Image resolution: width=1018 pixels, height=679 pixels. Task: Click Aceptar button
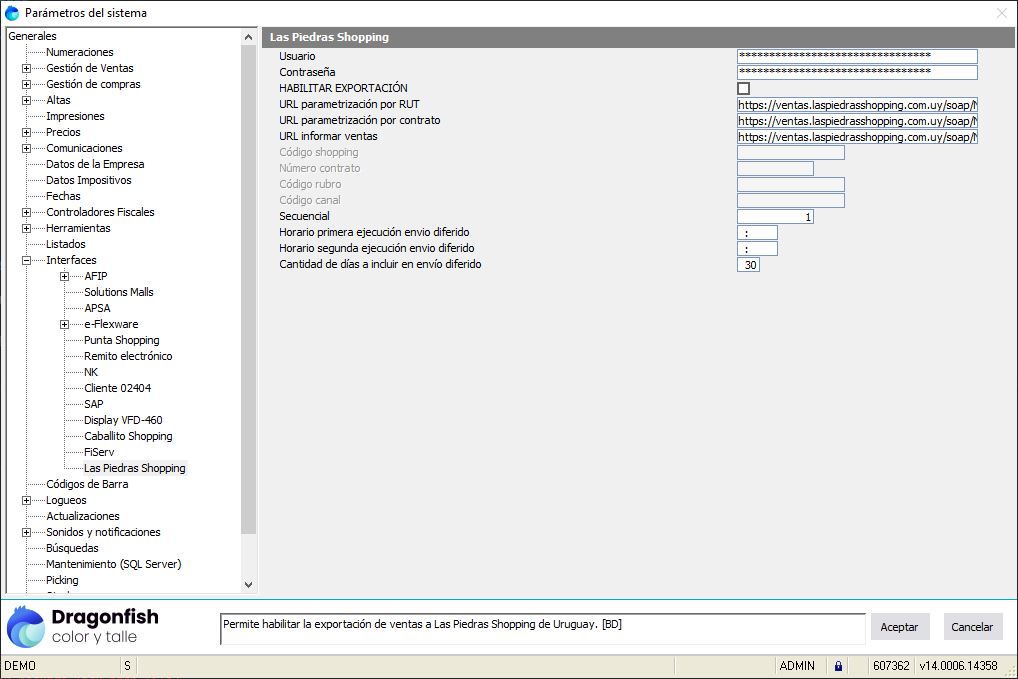pos(900,627)
